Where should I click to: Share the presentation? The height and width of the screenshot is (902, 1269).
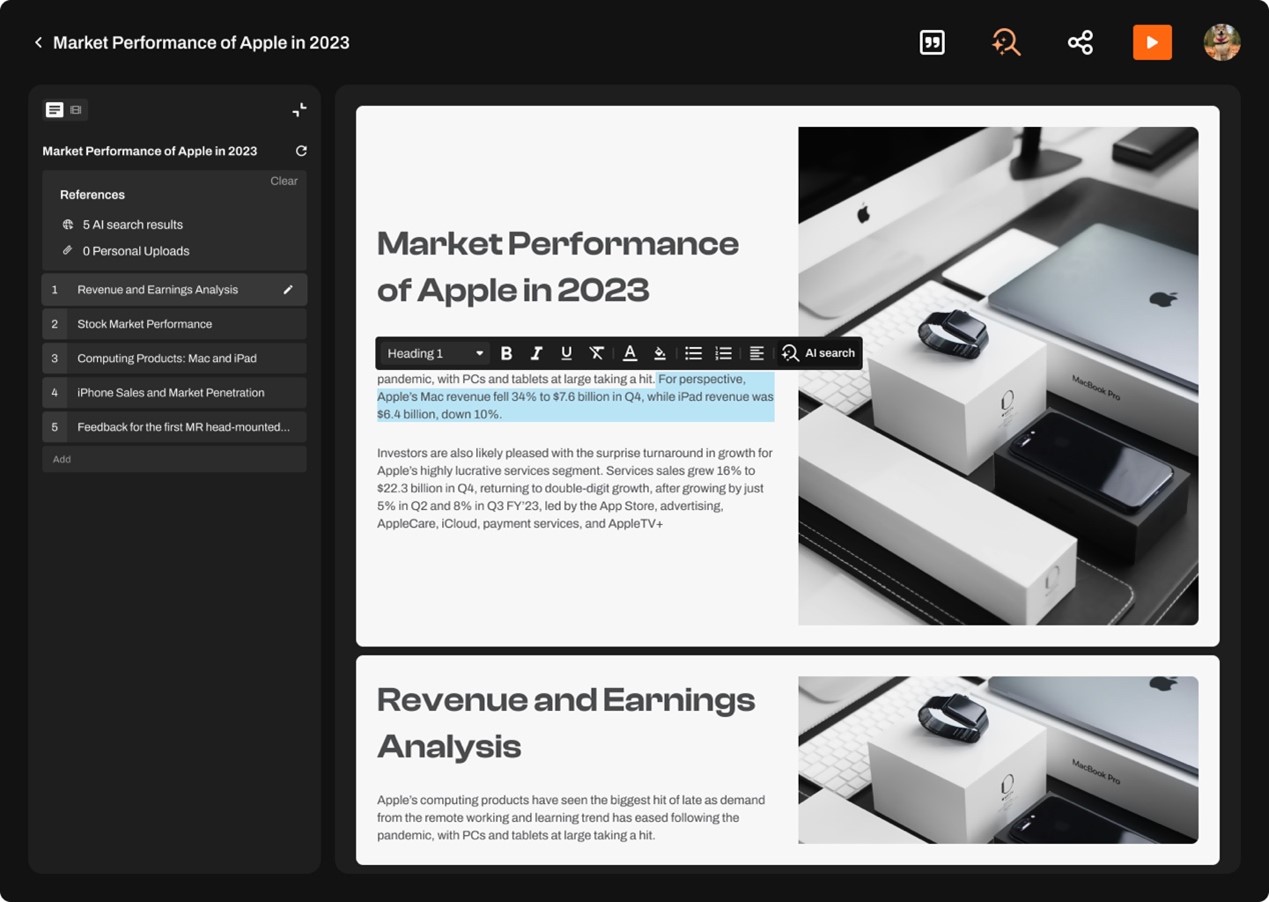coord(1080,42)
